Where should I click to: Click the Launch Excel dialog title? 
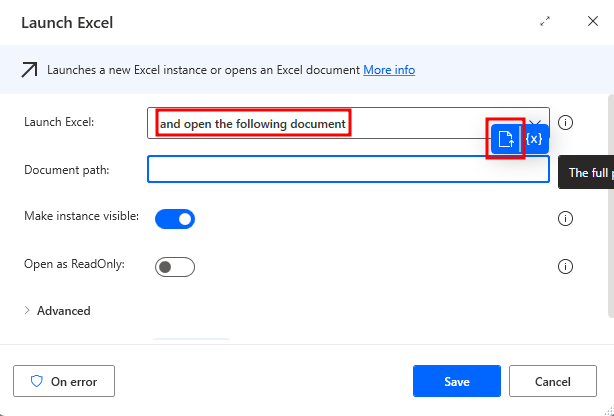pos(67,23)
